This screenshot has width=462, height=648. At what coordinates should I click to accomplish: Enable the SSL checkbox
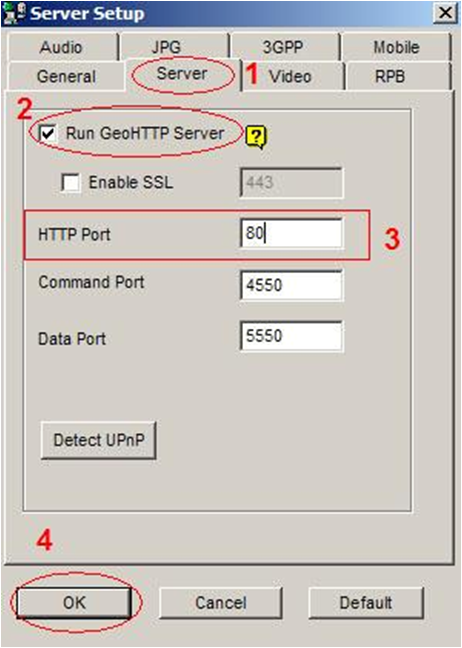pos(71,183)
